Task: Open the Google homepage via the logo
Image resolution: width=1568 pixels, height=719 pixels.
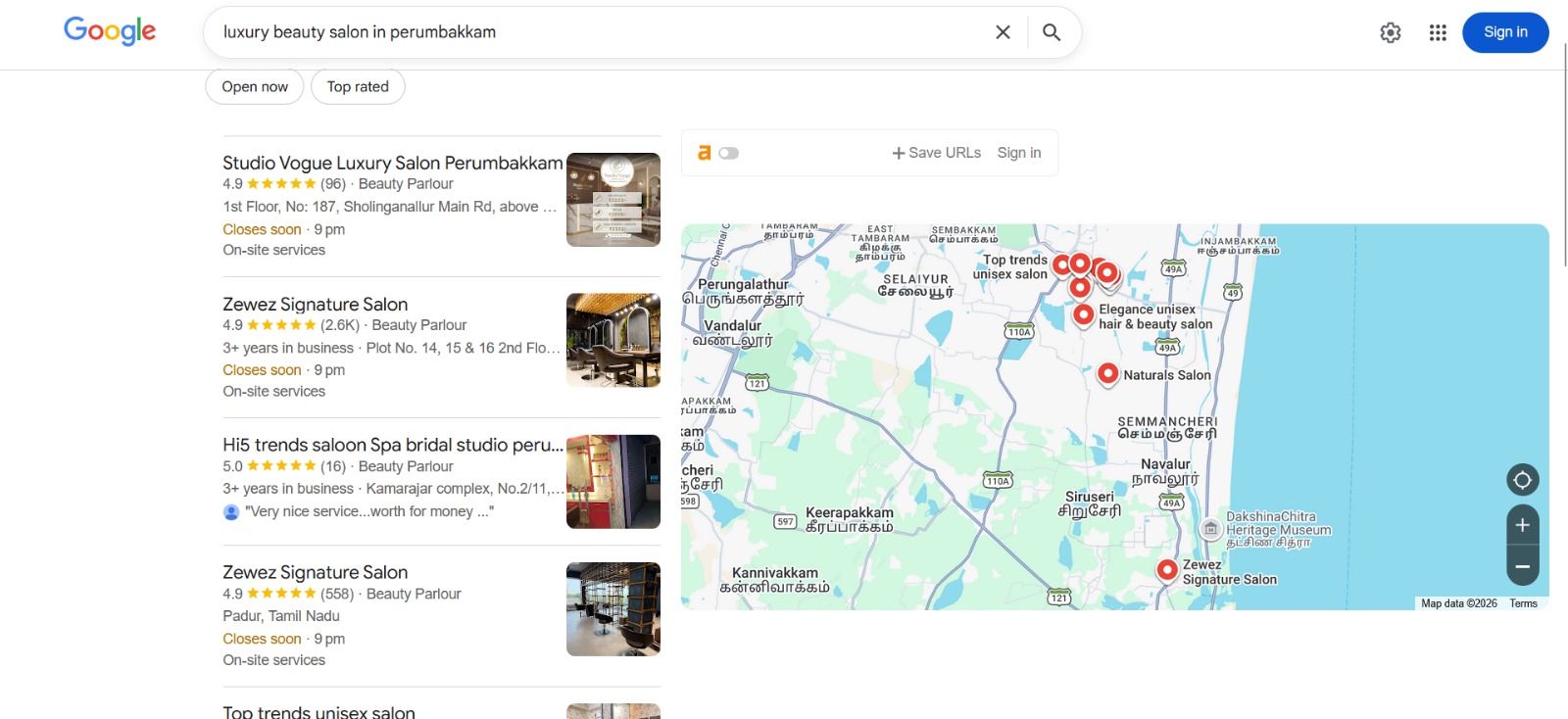Action: pos(110,31)
